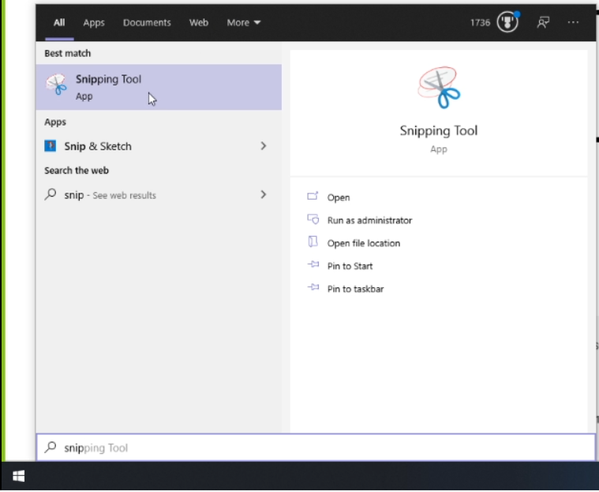The image size is (599, 492).
Task: Click the pin icon next to Pin to taskbar
Action: (313, 287)
